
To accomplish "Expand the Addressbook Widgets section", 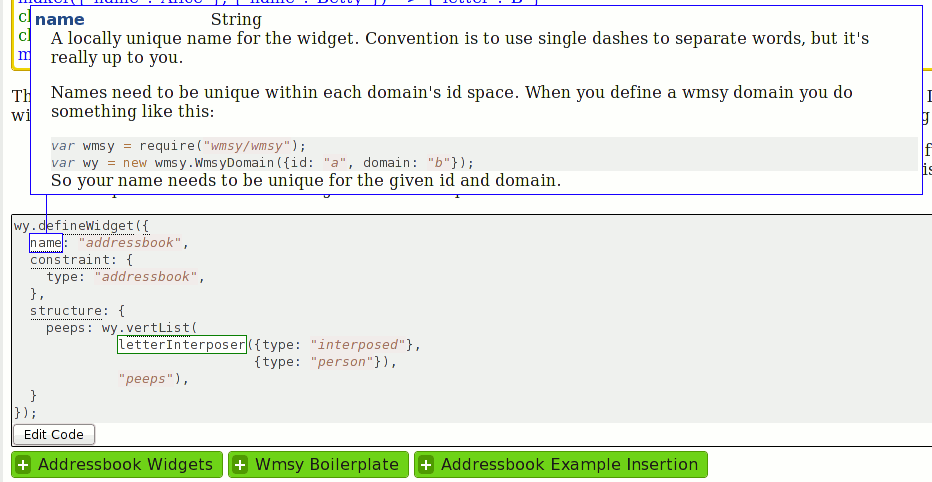I will coord(116,465).
